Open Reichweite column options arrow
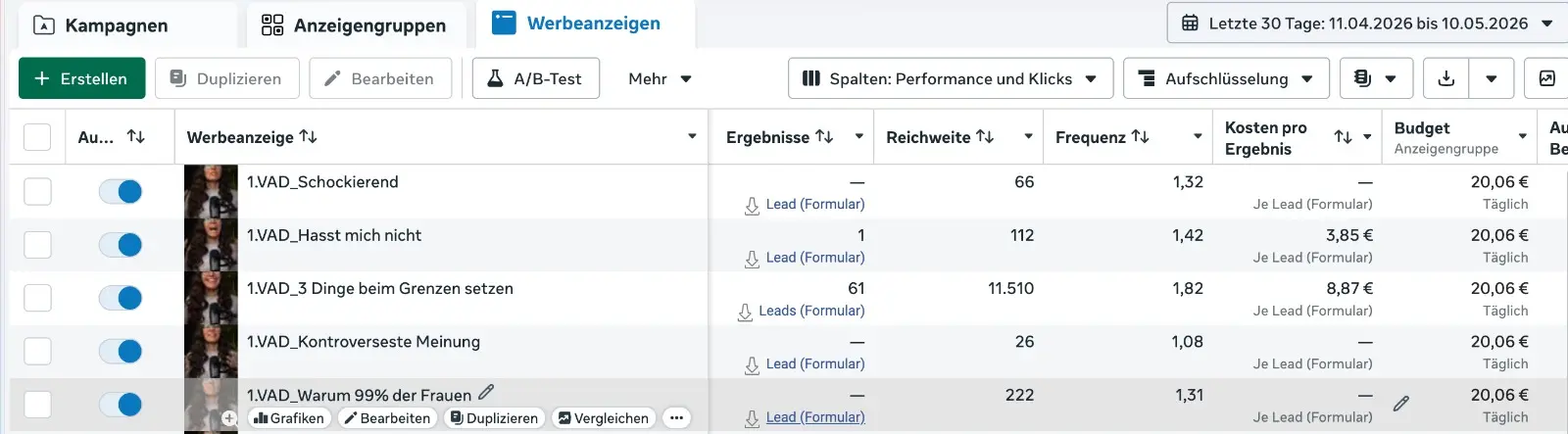 pyautogui.click(x=1028, y=137)
